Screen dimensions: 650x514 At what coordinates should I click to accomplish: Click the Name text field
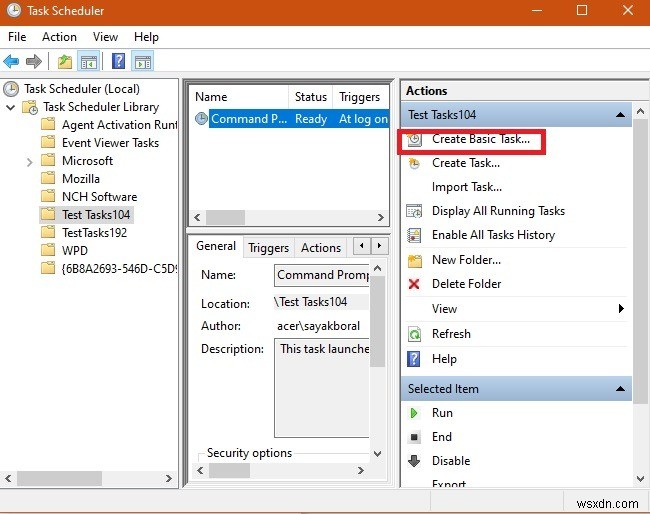322,275
